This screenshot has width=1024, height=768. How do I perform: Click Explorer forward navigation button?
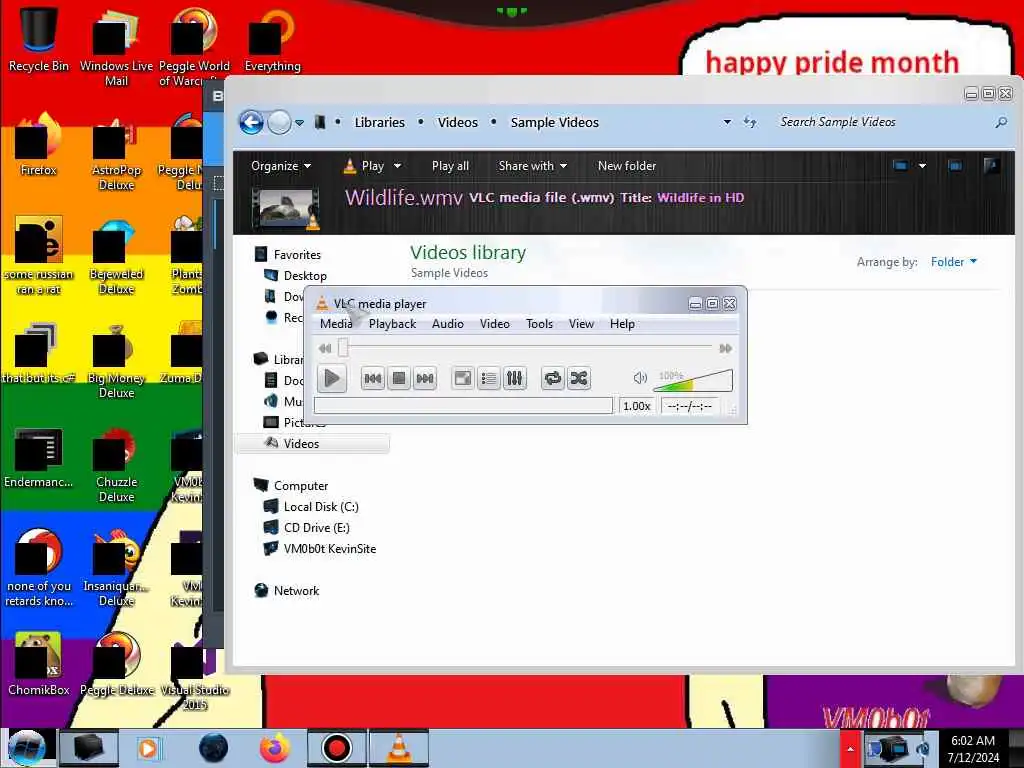[280, 122]
